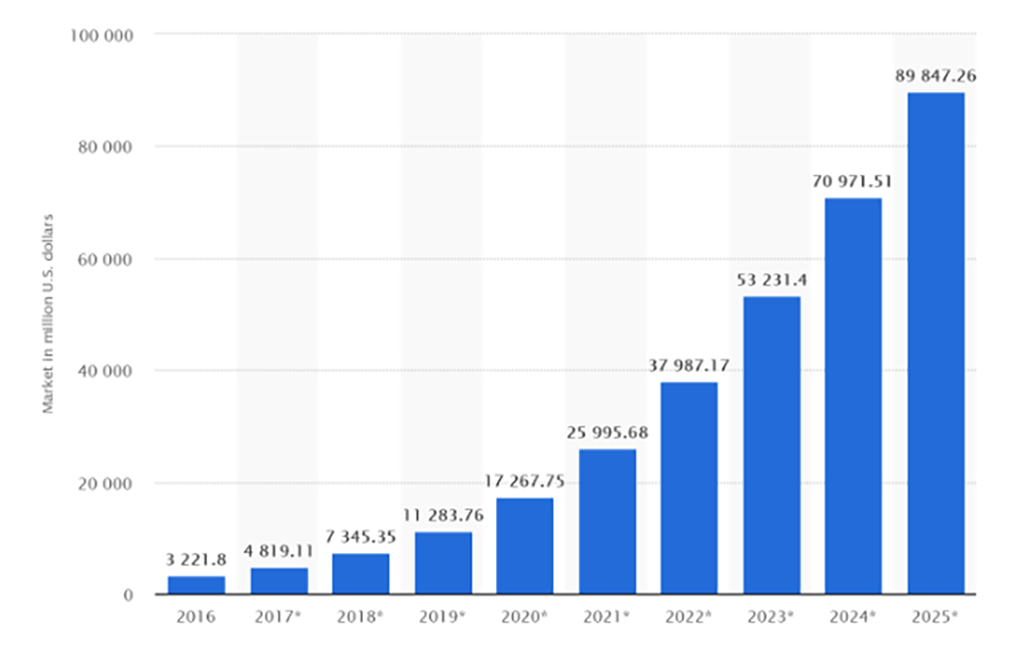Select the 2021* x-axis label
Viewport: 1024px width, 658px height.
607,618
